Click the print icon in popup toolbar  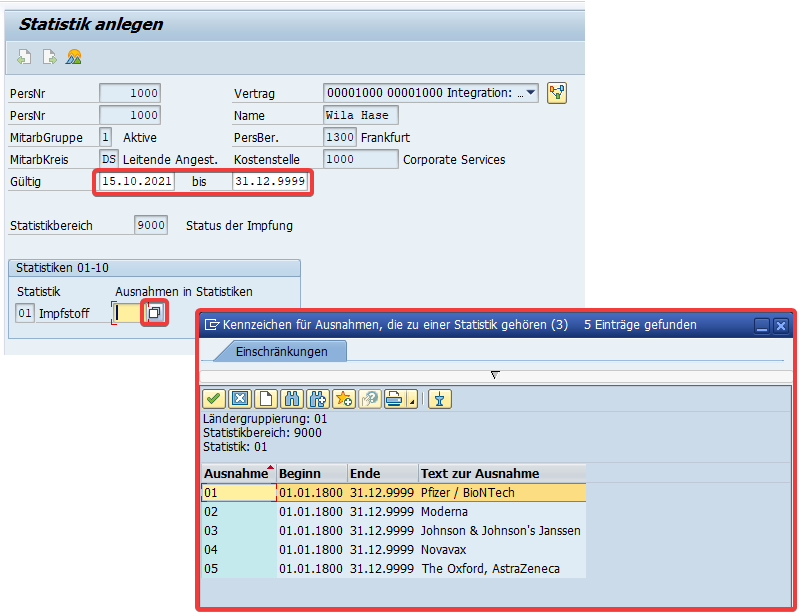(395, 399)
